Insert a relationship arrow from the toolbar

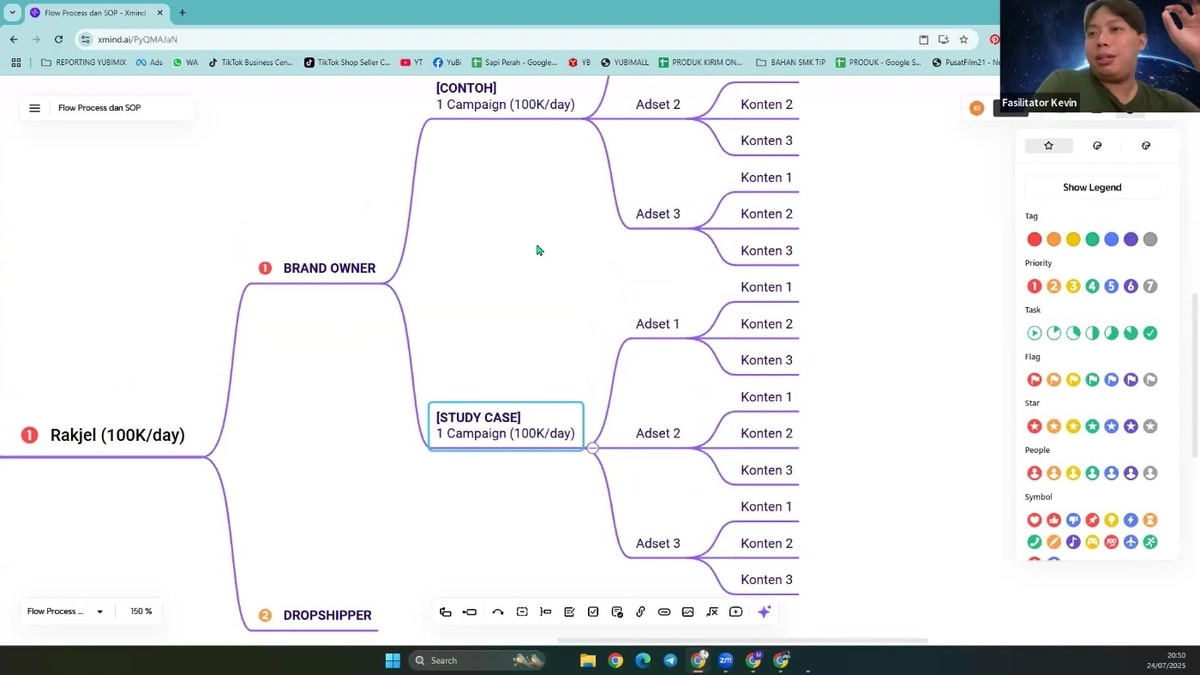498,612
